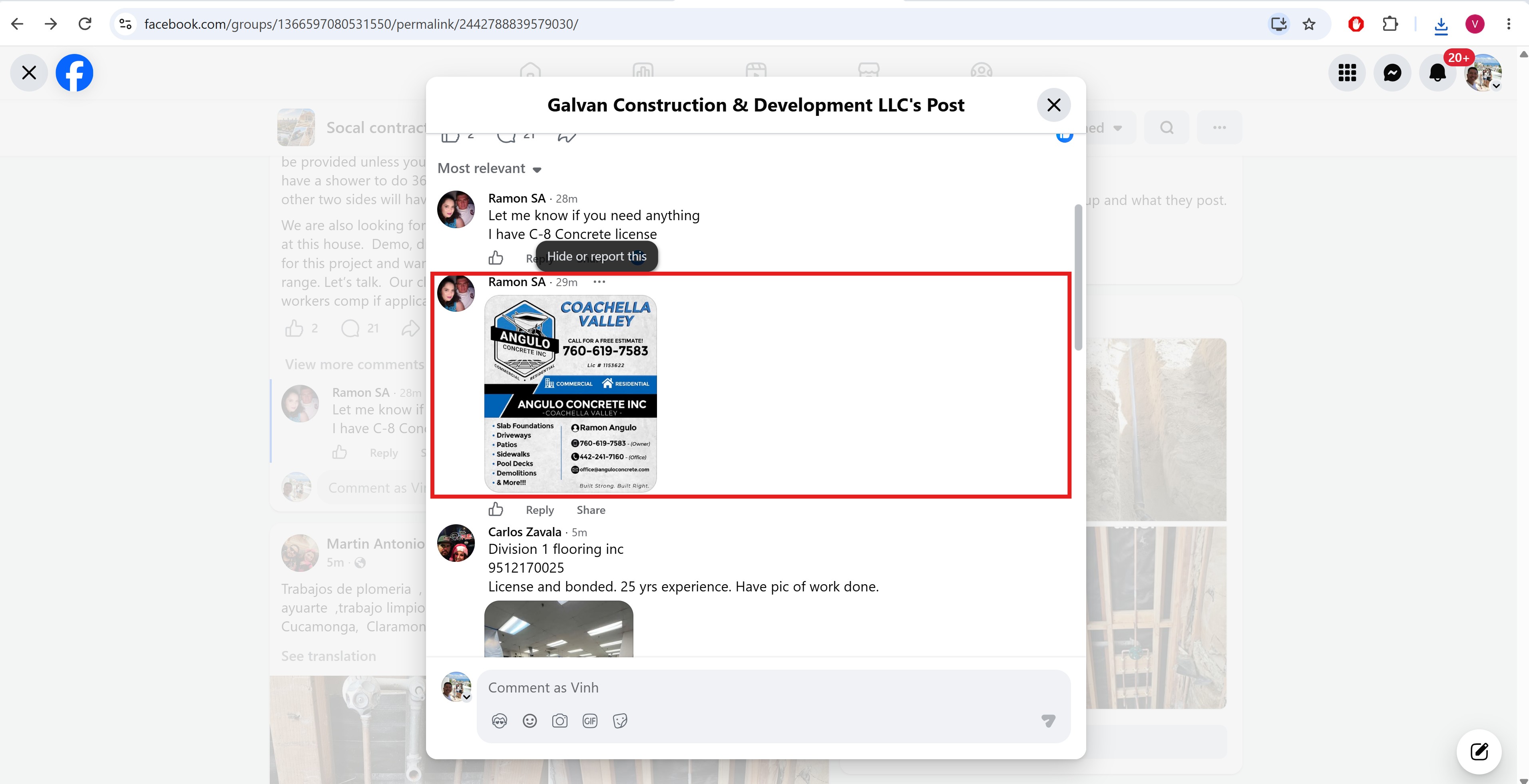Click See translation on Martin Antonio's post
The height and width of the screenshot is (784, 1529).
[328, 656]
